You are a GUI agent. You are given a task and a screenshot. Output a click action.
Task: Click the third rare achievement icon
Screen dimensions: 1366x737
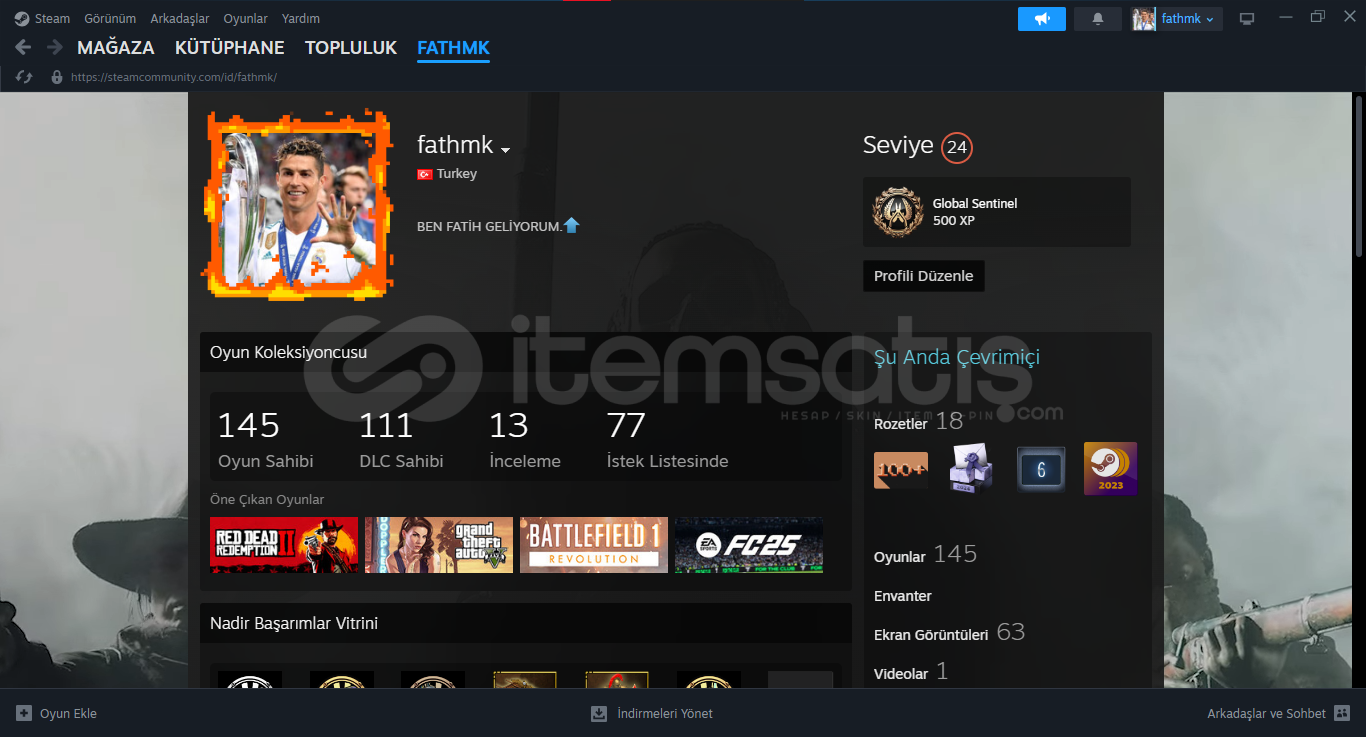tap(433, 680)
